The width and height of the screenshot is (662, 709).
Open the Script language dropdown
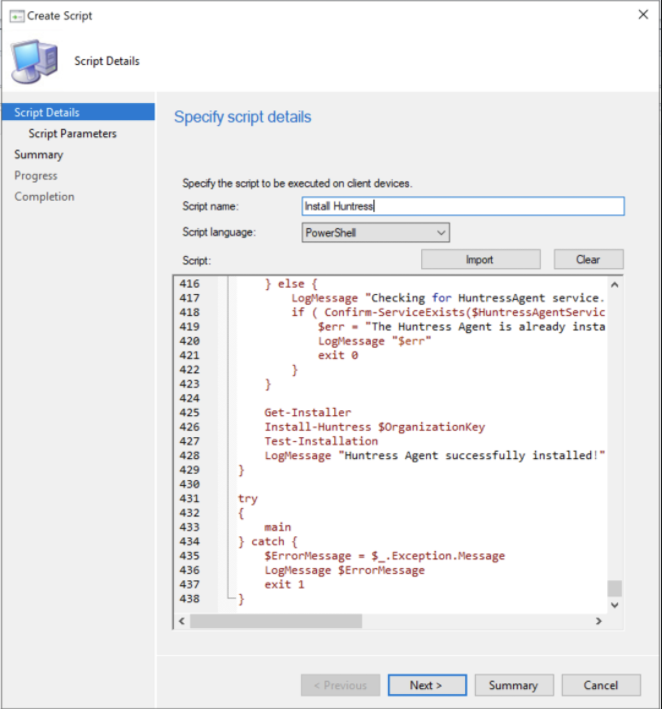click(x=375, y=232)
